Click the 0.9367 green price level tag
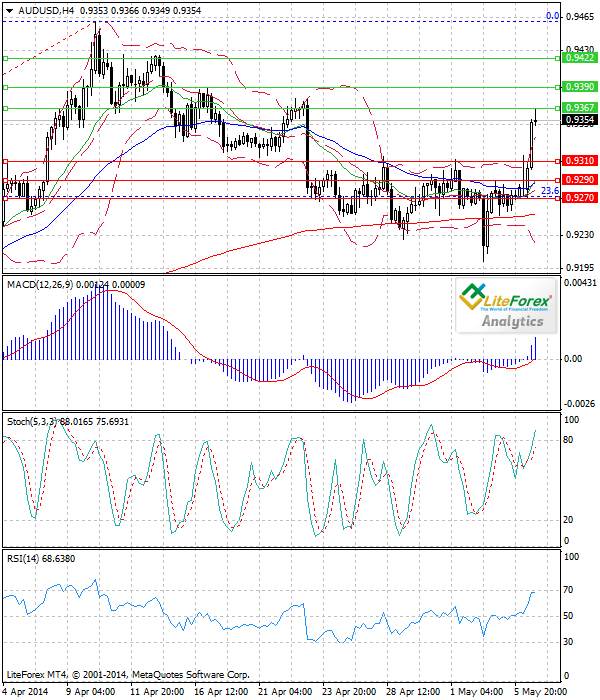This screenshot has width=600, height=700. point(580,107)
